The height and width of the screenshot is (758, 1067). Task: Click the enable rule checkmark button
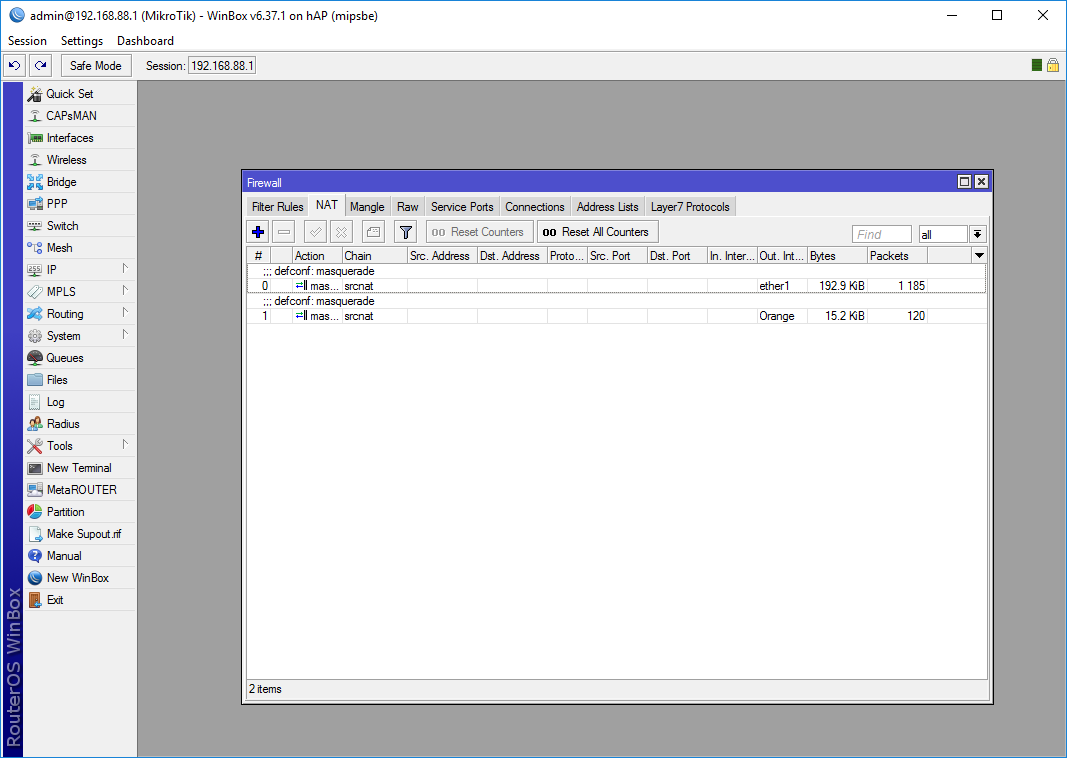(315, 232)
